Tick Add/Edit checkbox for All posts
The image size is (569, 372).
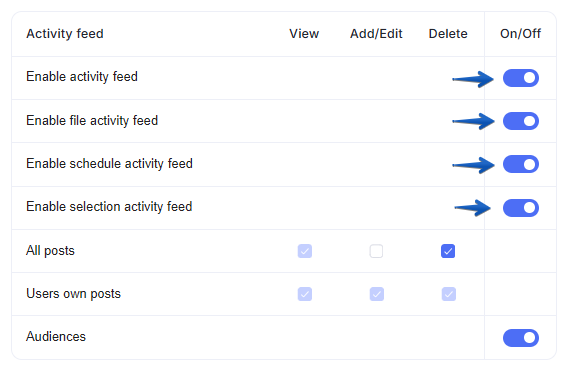pyautogui.click(x=376, y=251)
